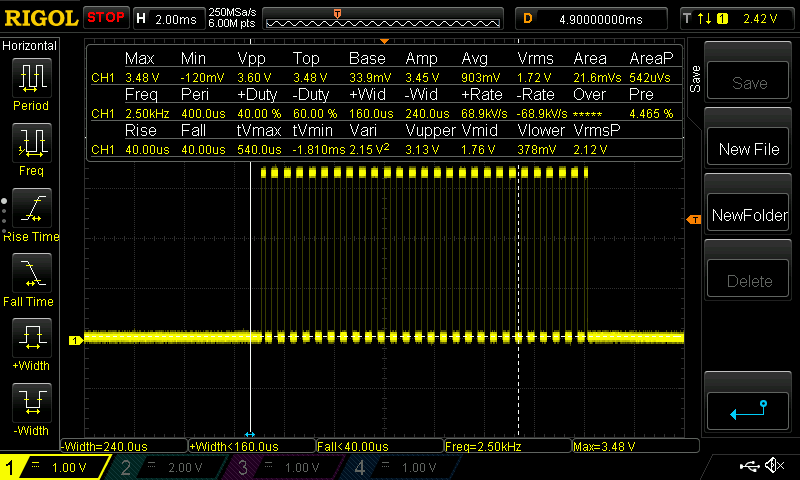Click the Freq=2.50kHz bottom readout
800x480 pixels.
coord(508,446)
